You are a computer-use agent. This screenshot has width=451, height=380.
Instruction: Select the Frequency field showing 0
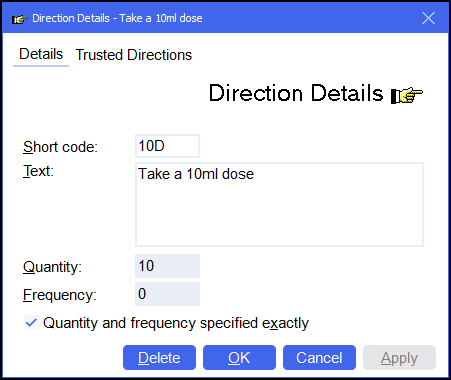pyautogui.click(x=167, y=294)
